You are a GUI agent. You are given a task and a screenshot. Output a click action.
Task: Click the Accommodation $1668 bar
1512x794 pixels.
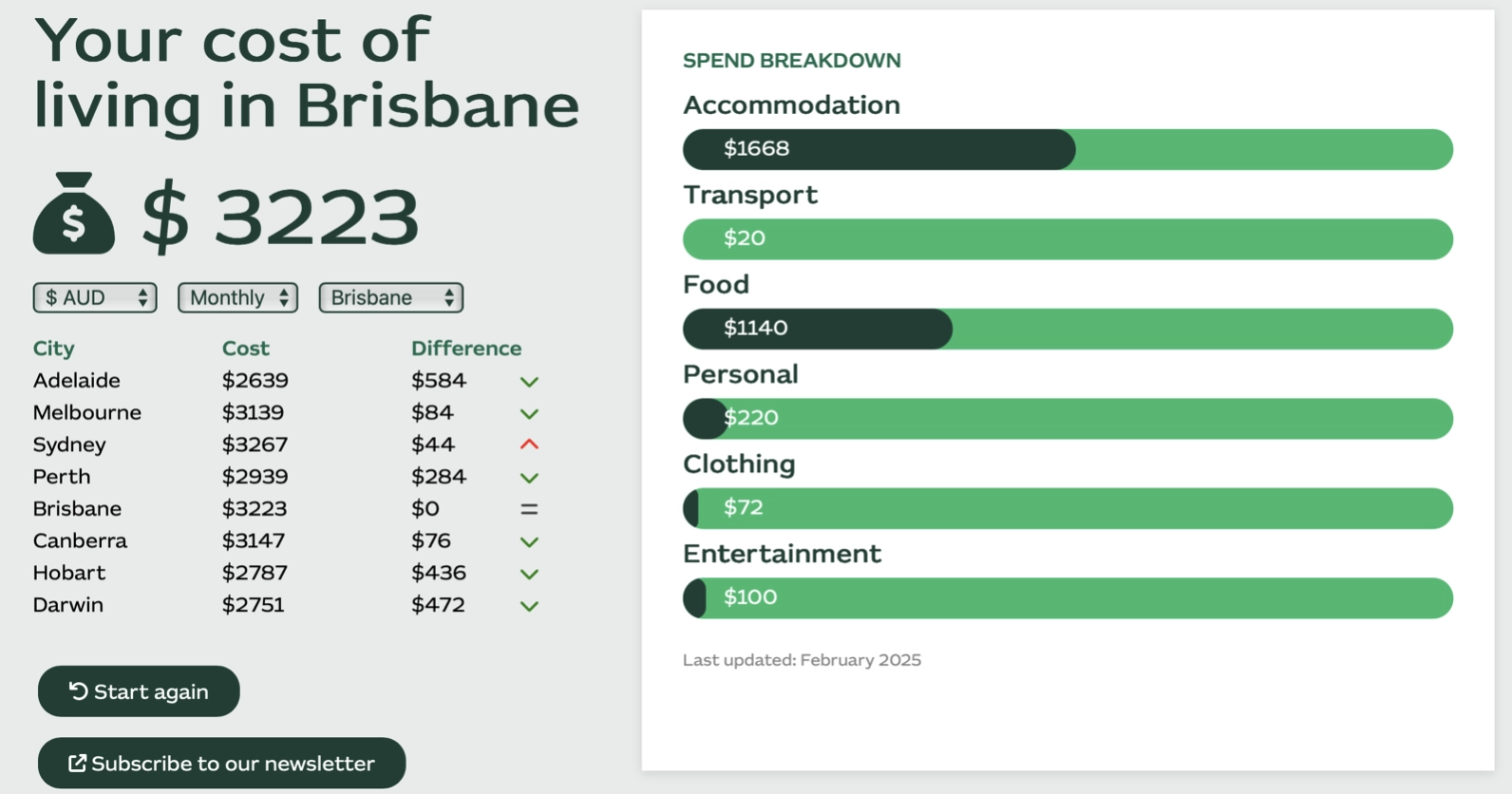[x=1067, y=149]
